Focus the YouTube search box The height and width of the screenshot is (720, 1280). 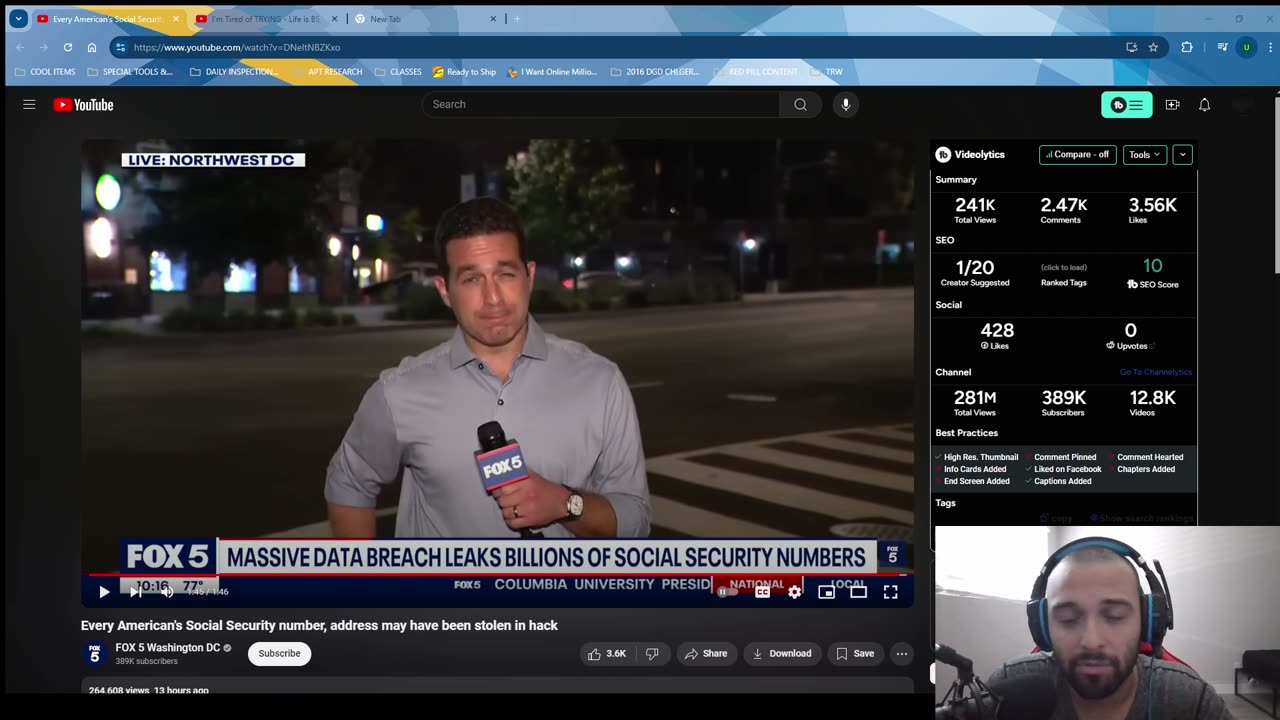point(600,104)
